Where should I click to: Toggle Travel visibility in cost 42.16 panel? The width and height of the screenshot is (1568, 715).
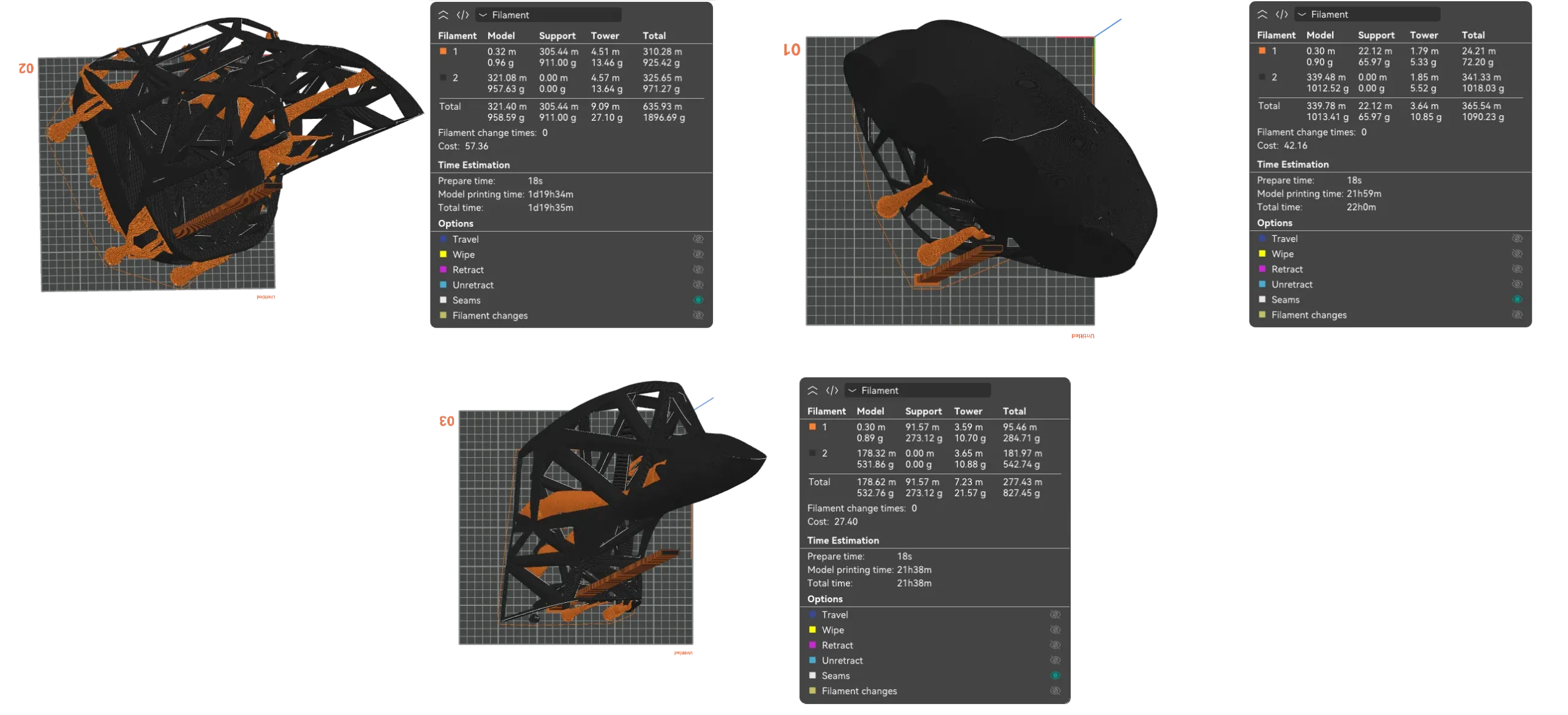tap(1517, 238)
